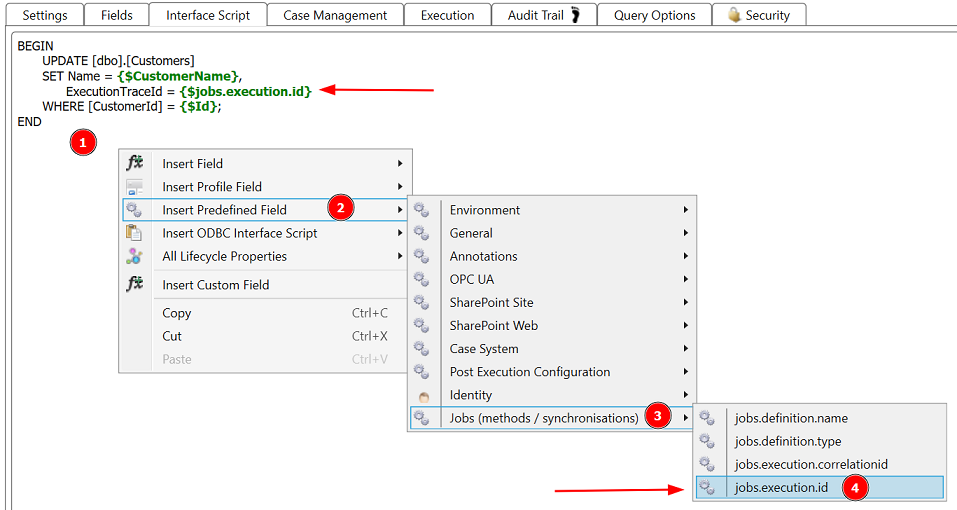Click the gears icon beside Annotations

[421, 256]
